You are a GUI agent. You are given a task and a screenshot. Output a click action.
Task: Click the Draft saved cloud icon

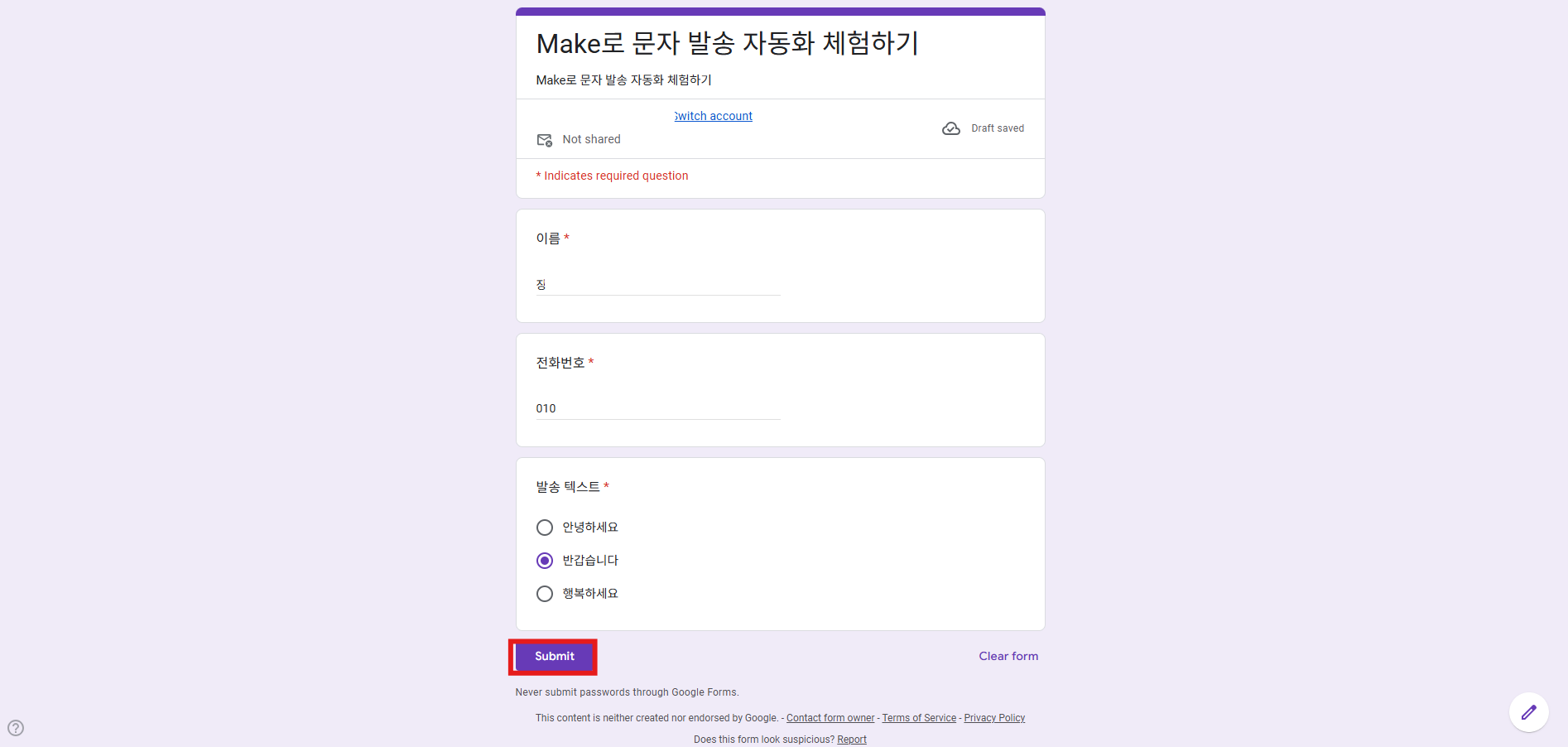click(950, 128)
